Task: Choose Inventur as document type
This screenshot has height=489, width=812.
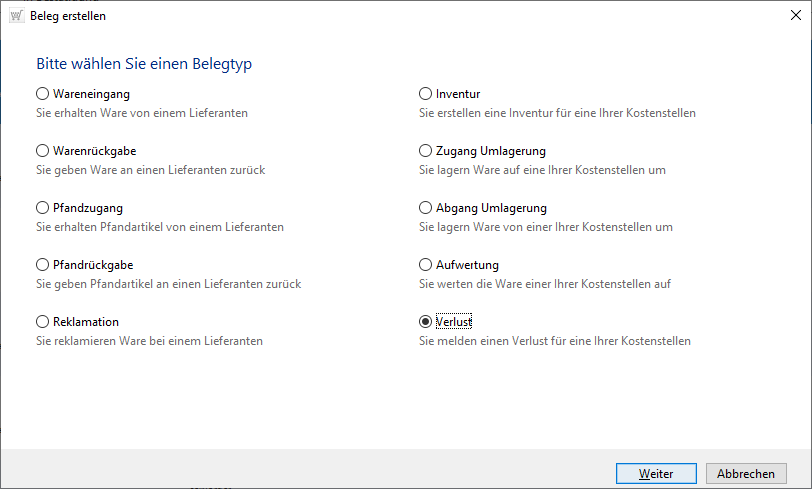Action: click(x=426, y=94)
